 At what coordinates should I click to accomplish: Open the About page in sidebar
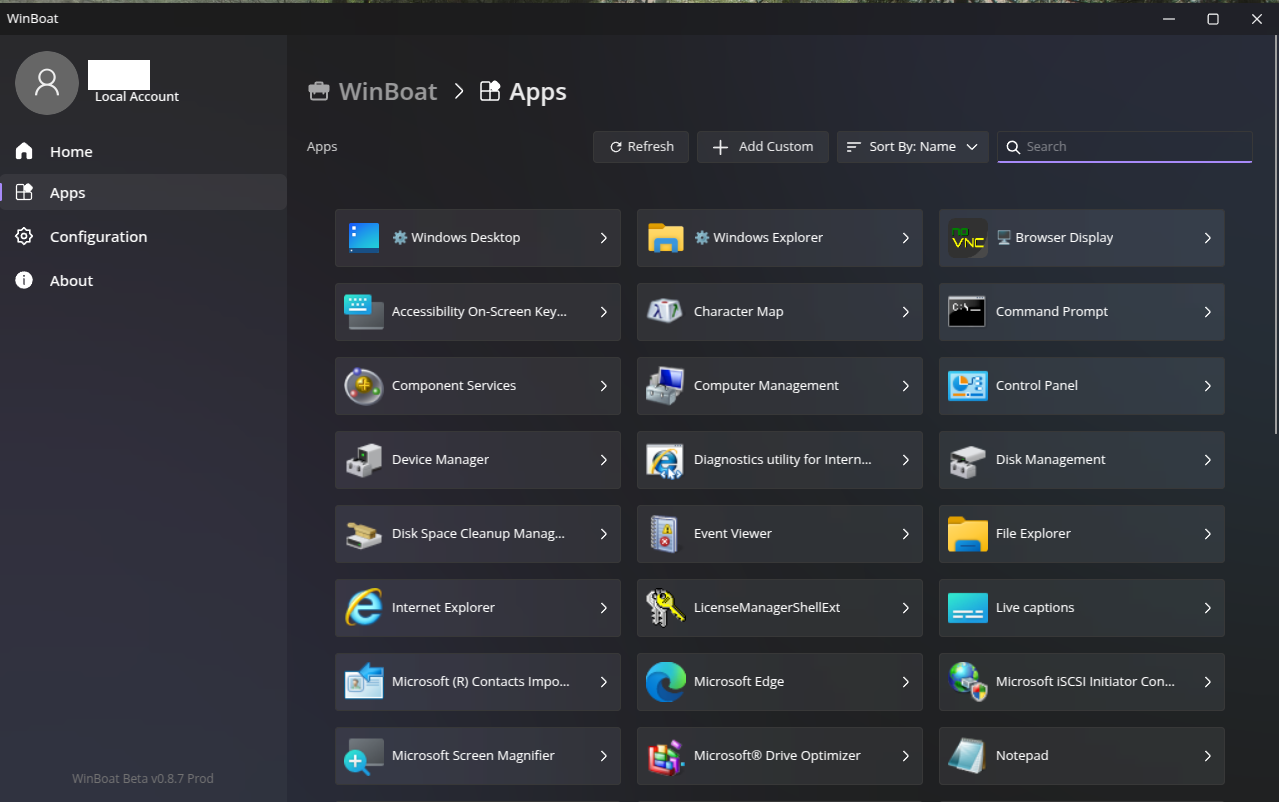coord(143,281)
